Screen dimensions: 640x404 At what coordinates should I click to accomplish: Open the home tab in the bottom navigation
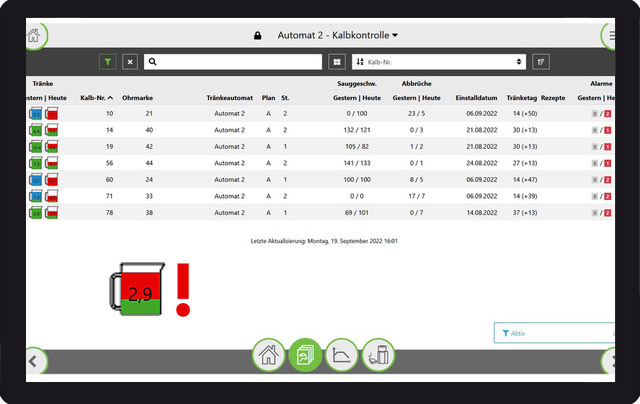[268, 355]
